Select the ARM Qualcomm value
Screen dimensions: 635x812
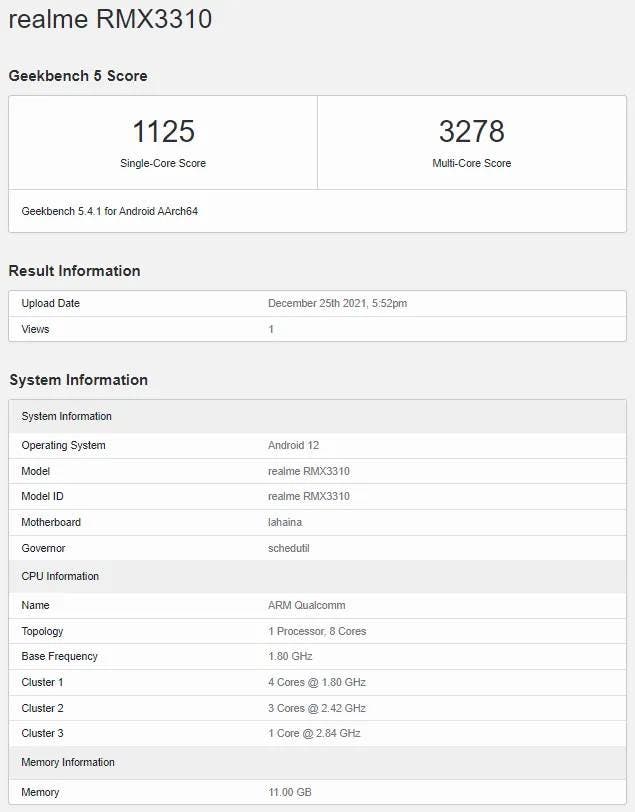click(x=307, y=605)
